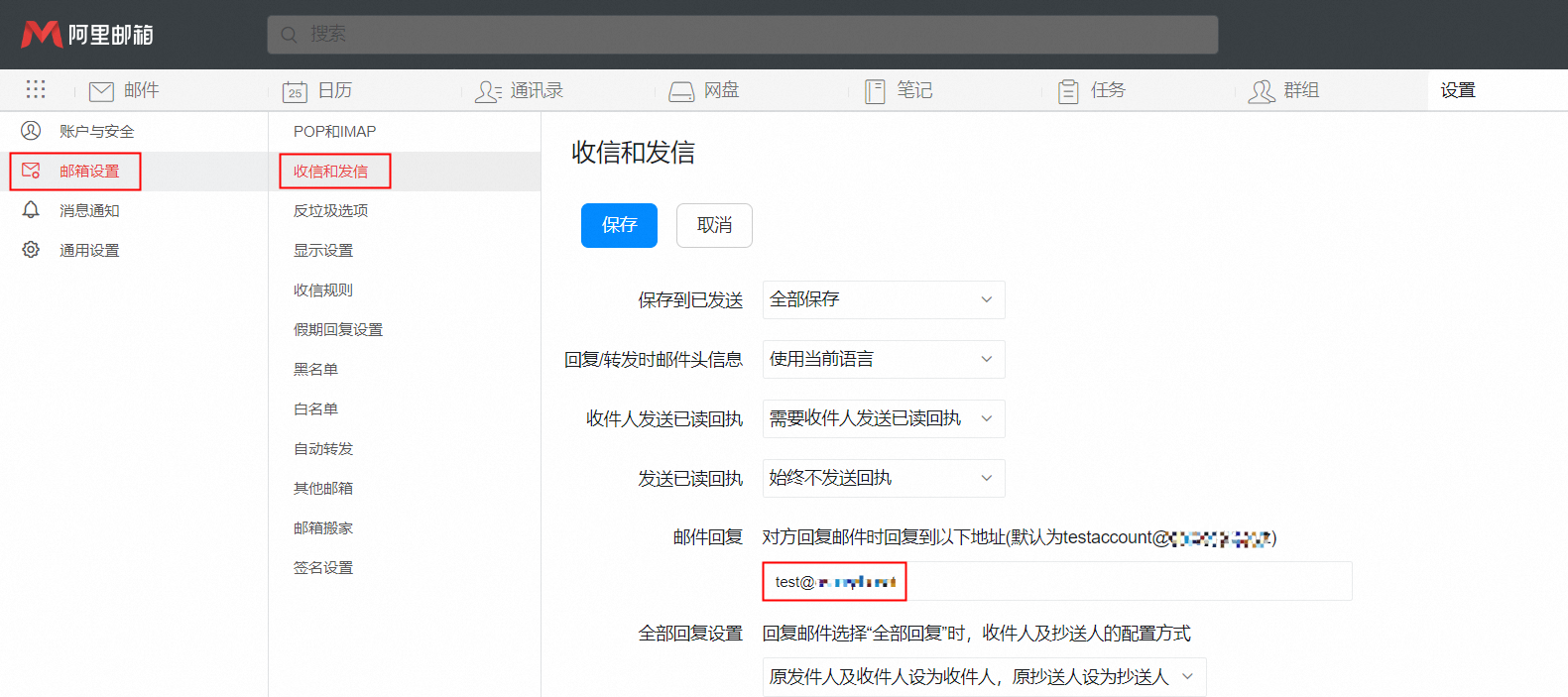The width and height of the screenshot is (1568, 697).
Task: Open the tasks (任务) clipboard icon
Action: click(1068, 91)
